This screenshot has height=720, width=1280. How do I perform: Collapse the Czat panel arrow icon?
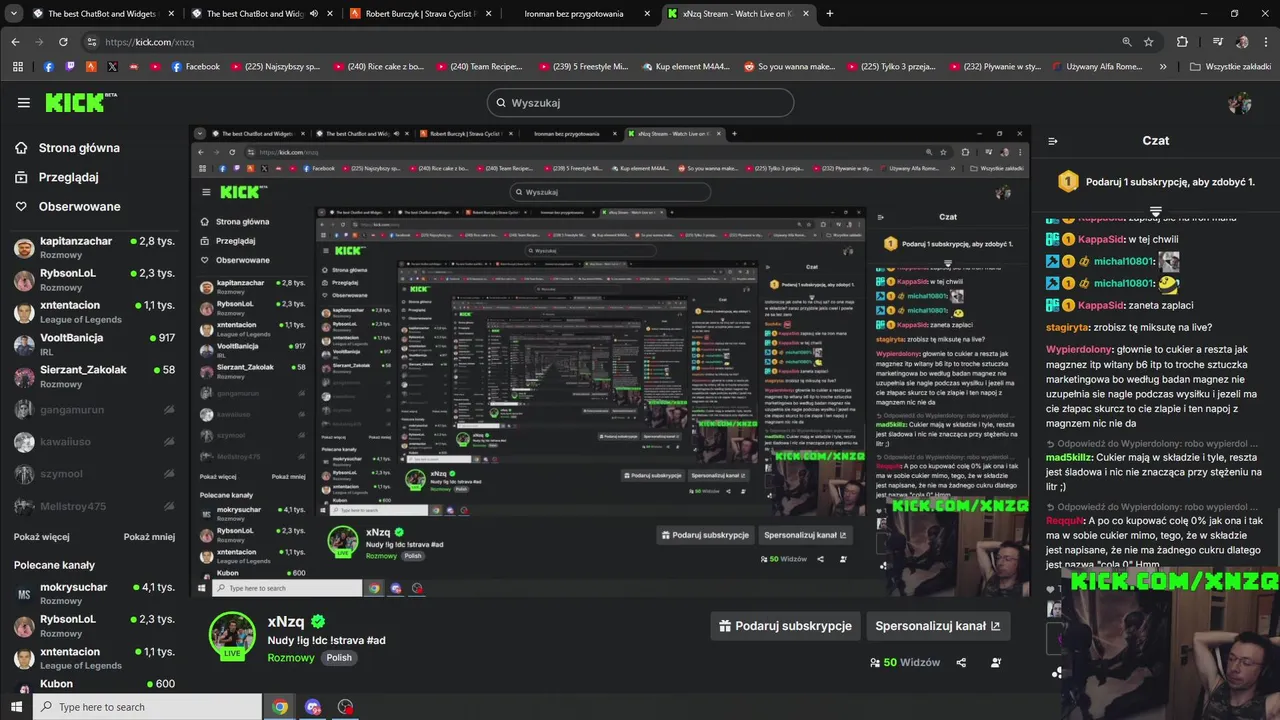coord(1053,141)
